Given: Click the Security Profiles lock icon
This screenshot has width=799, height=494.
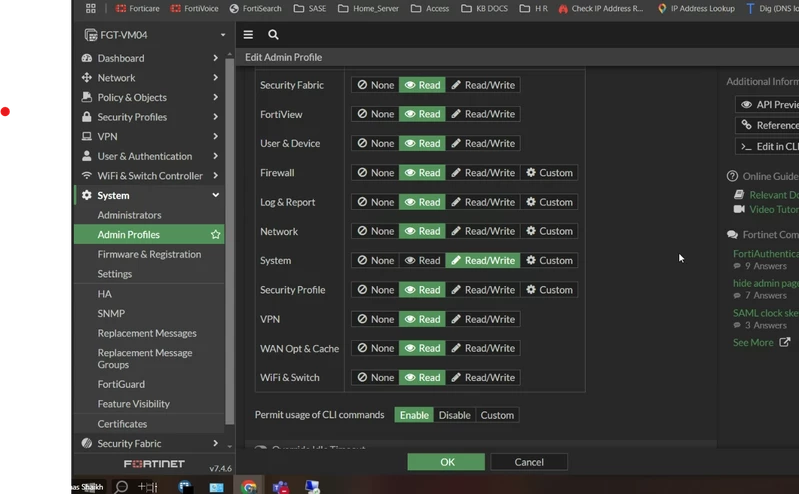Looking at the screenshot, I should 87,117.
